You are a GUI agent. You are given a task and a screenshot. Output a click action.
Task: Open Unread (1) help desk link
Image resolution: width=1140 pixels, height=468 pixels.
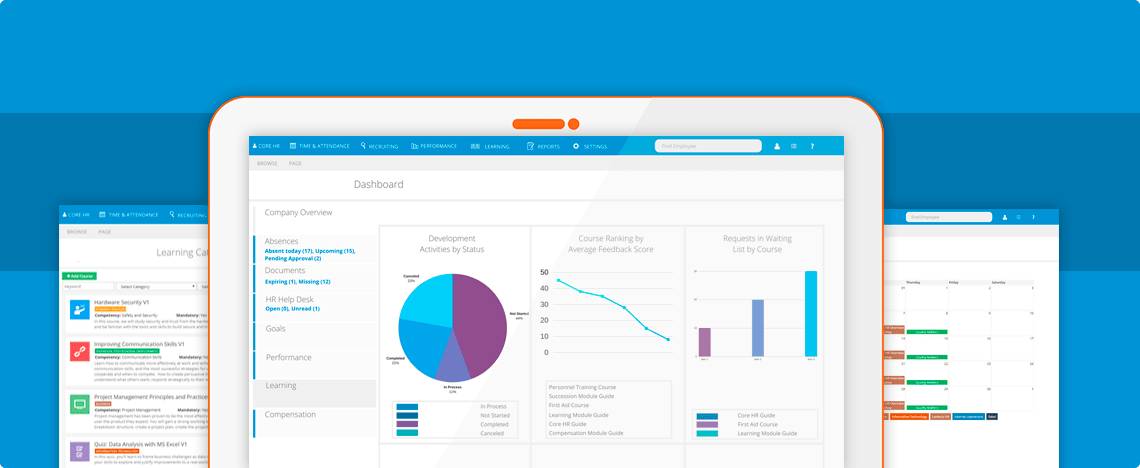click(x=306, y=309)
